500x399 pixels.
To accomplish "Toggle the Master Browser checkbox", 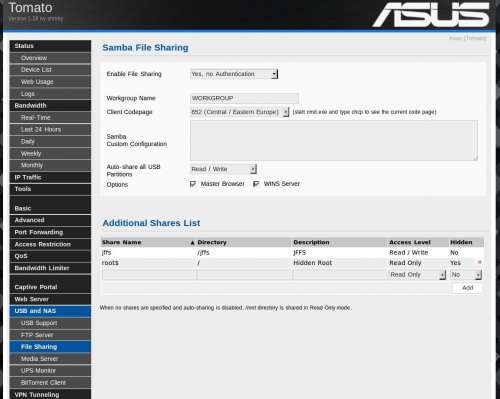I will (x=193, y=184).
